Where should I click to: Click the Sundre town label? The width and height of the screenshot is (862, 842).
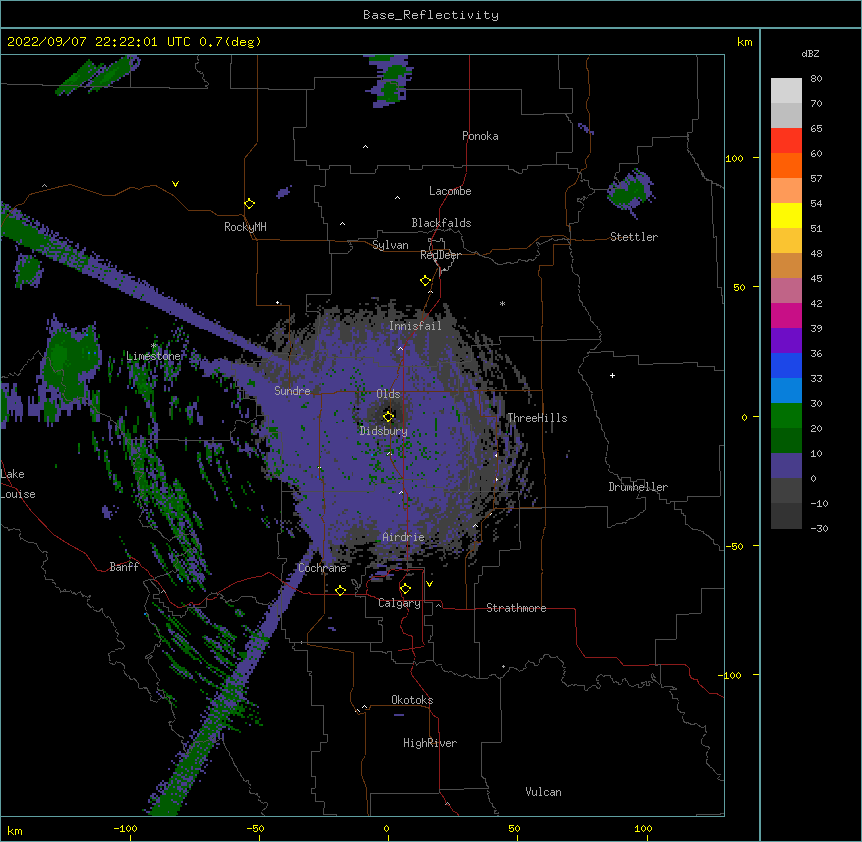click(292, 391)
